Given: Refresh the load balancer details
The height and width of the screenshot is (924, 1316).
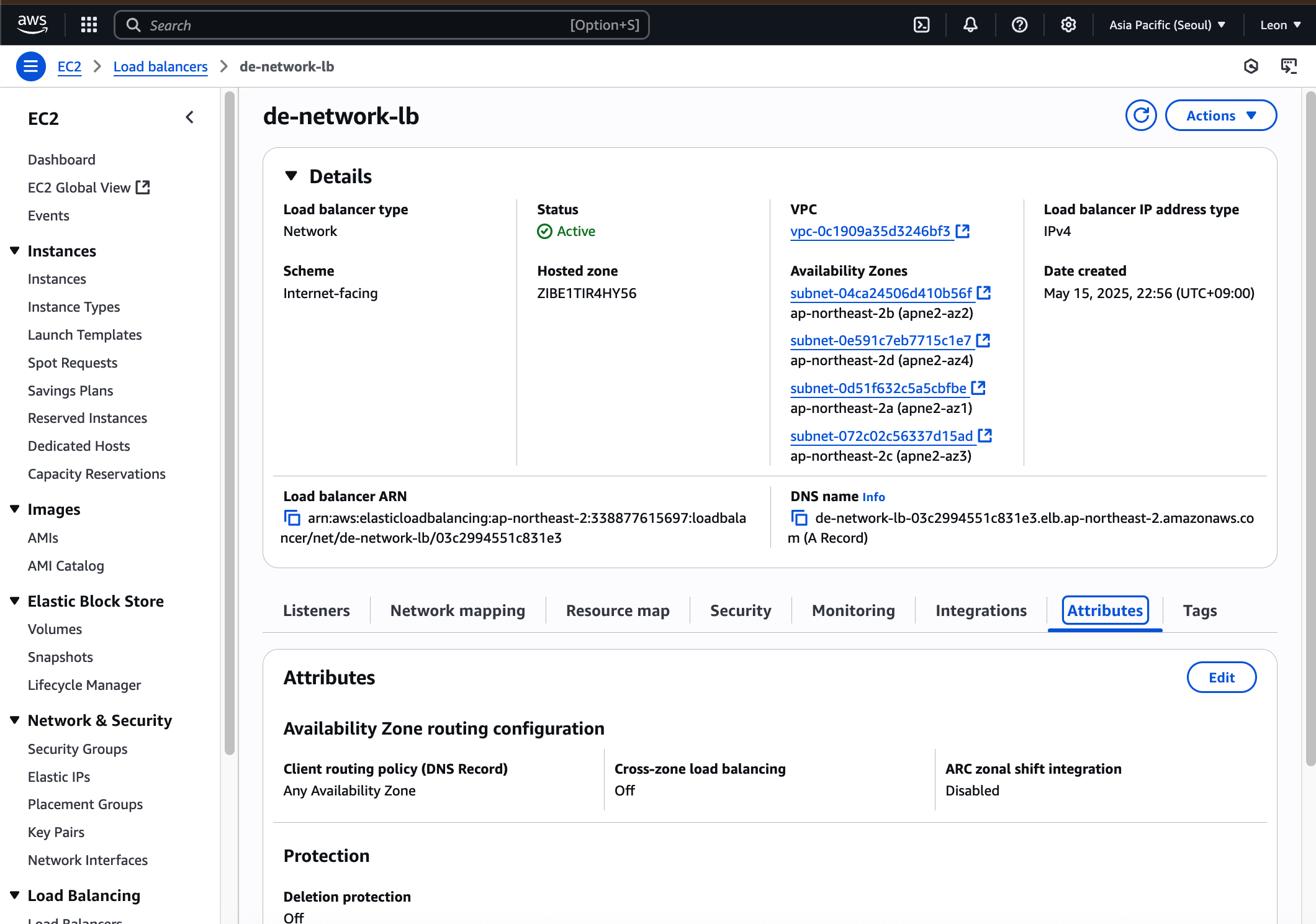Looking at the screenshot, I should point(1141,115).
